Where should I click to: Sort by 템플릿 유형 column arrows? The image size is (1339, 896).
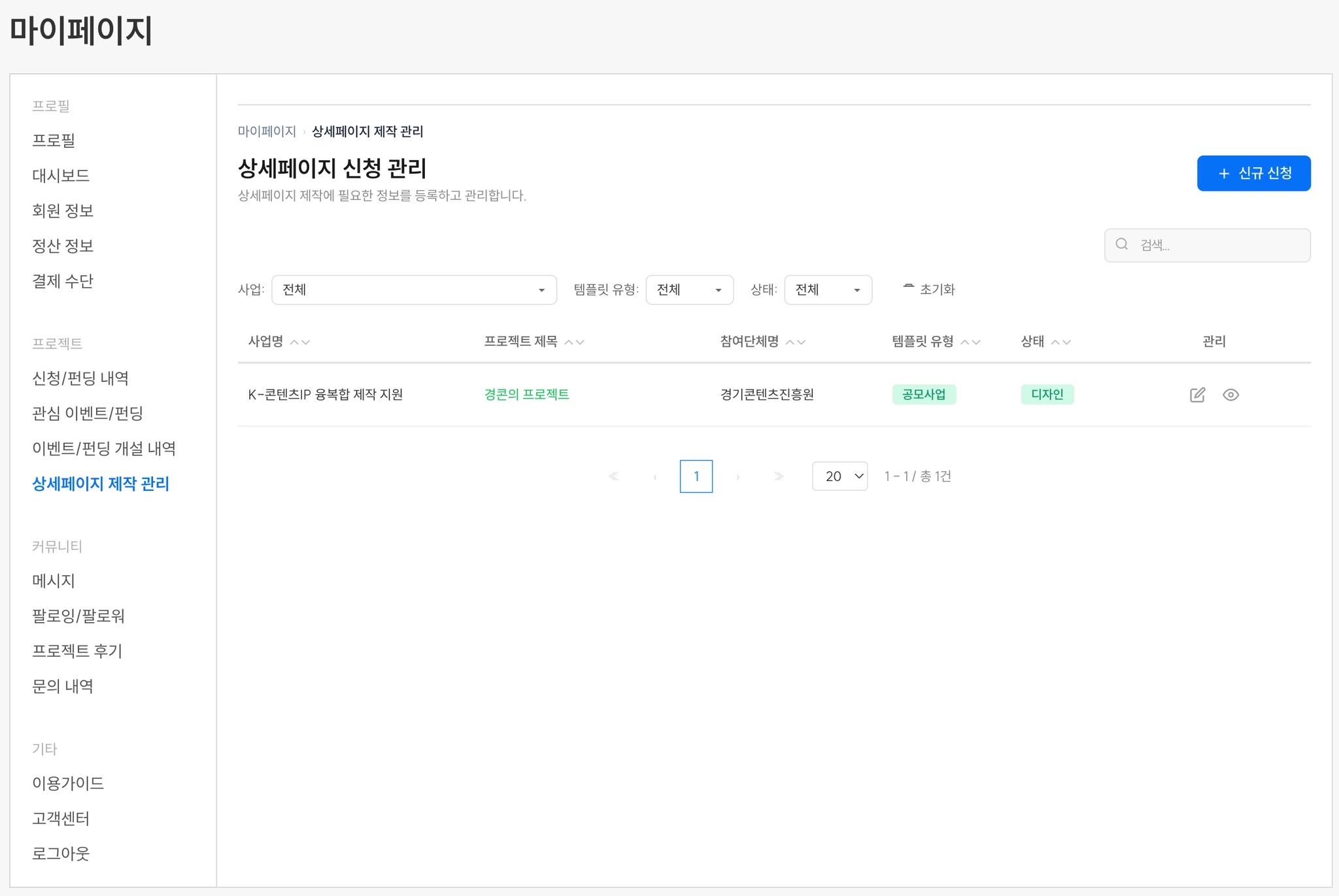click(970, 342)
